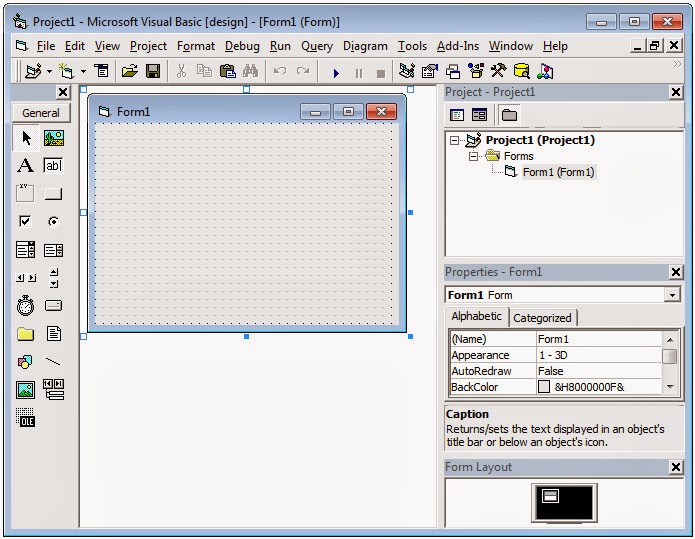Click the BackColor color swatch

point(544,387)
